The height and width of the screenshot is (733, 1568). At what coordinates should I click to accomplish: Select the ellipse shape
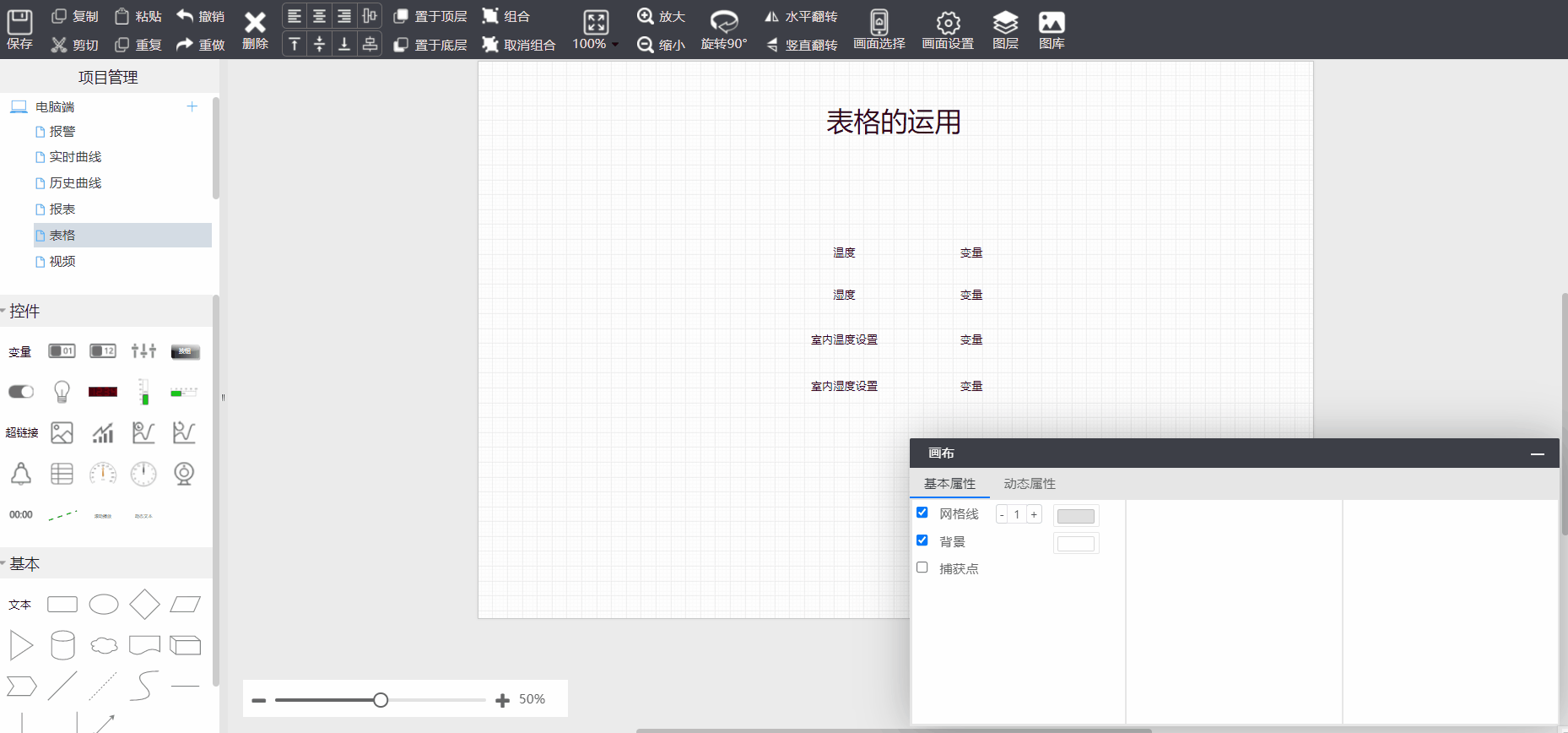[x=104, y=605]
